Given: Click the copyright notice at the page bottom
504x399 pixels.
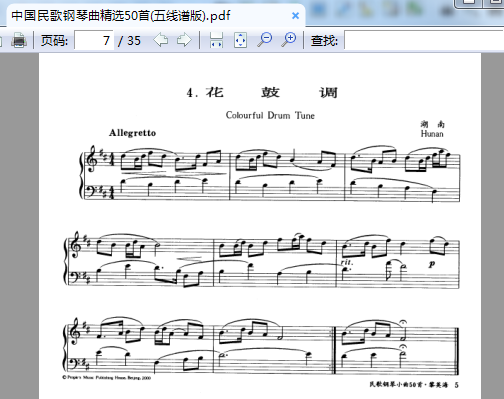Looking at the screenshot, I should [x=106, y=378].
